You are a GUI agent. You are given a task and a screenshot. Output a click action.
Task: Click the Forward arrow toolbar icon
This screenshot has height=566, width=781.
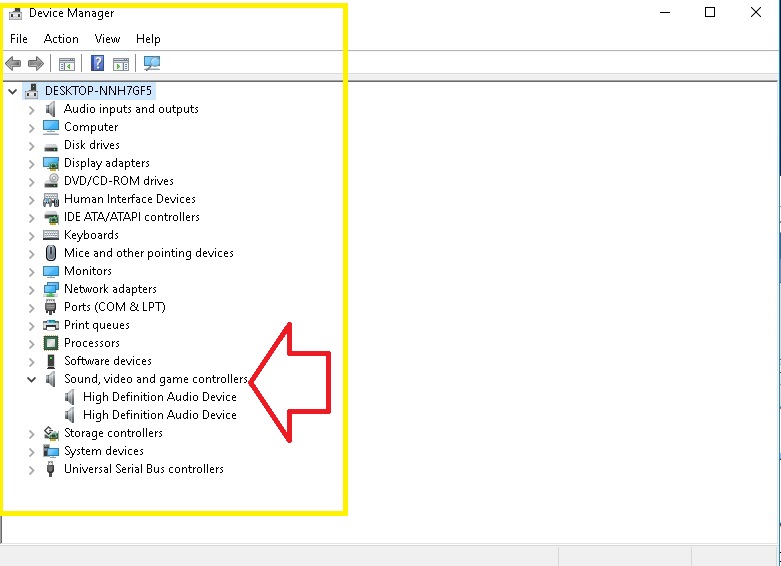(x=36, y=63)
